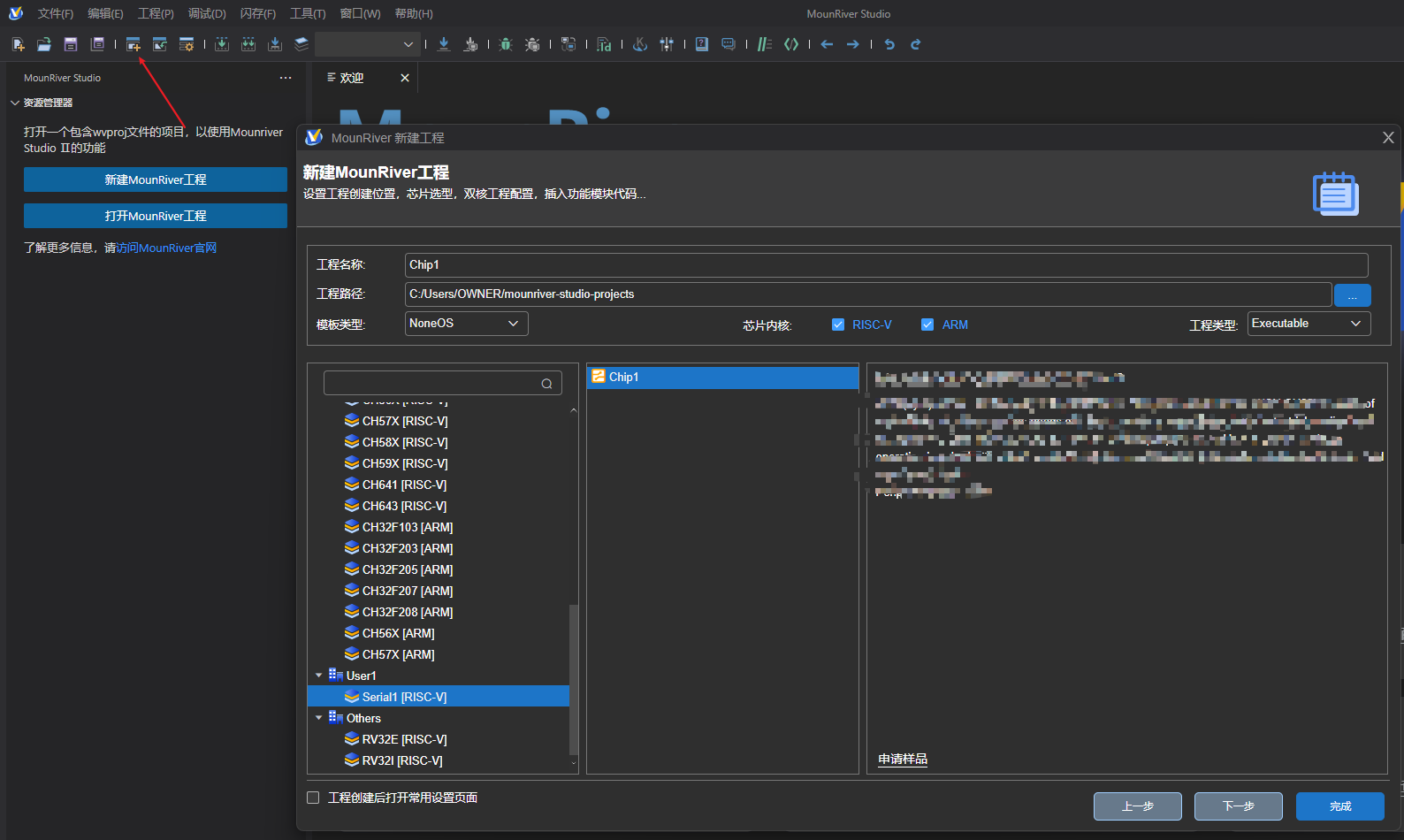Open the 编辑(E) menu

pyautogui.click(x=105, y=13)
